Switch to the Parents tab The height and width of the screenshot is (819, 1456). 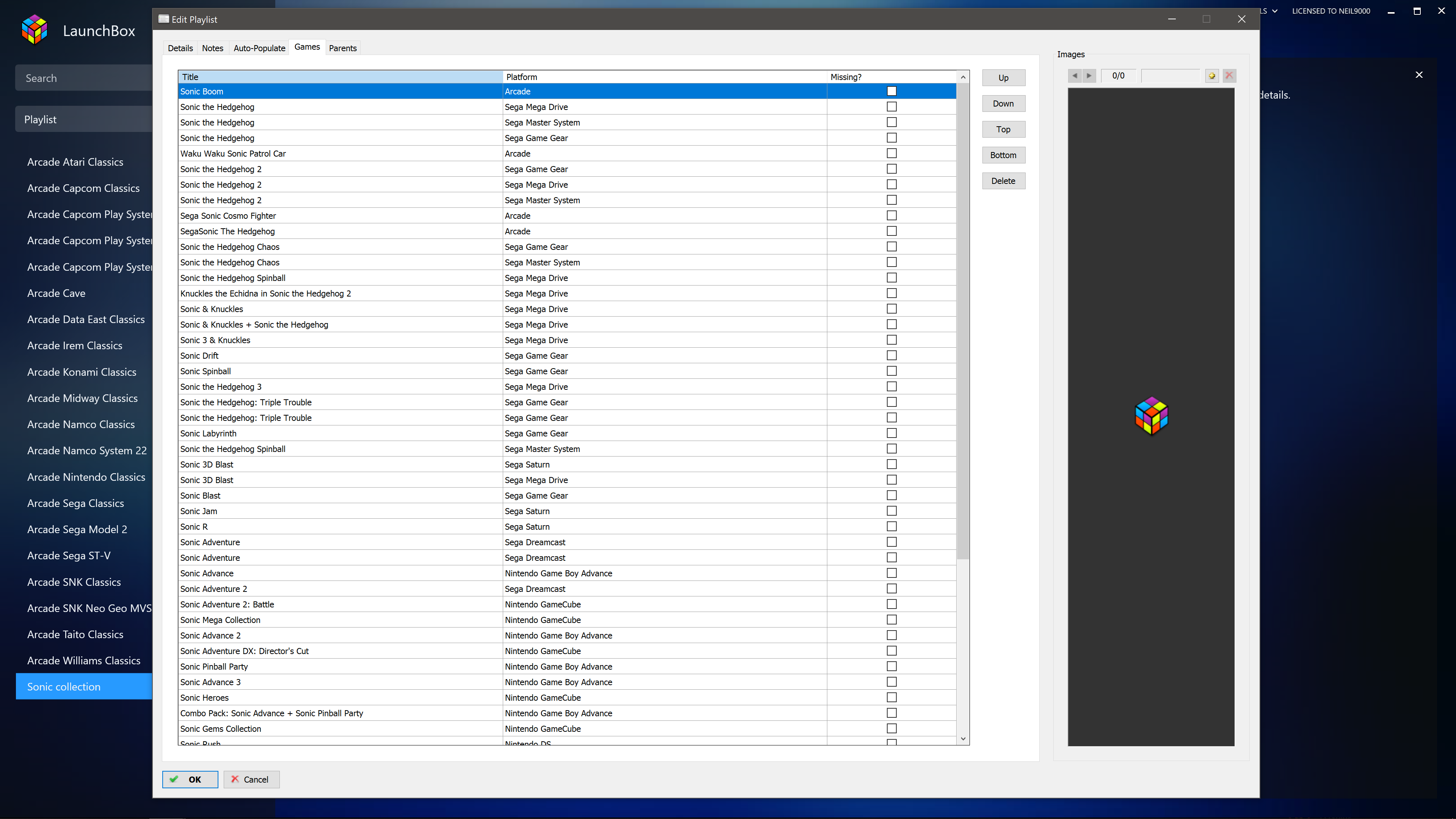coord(342,48)
